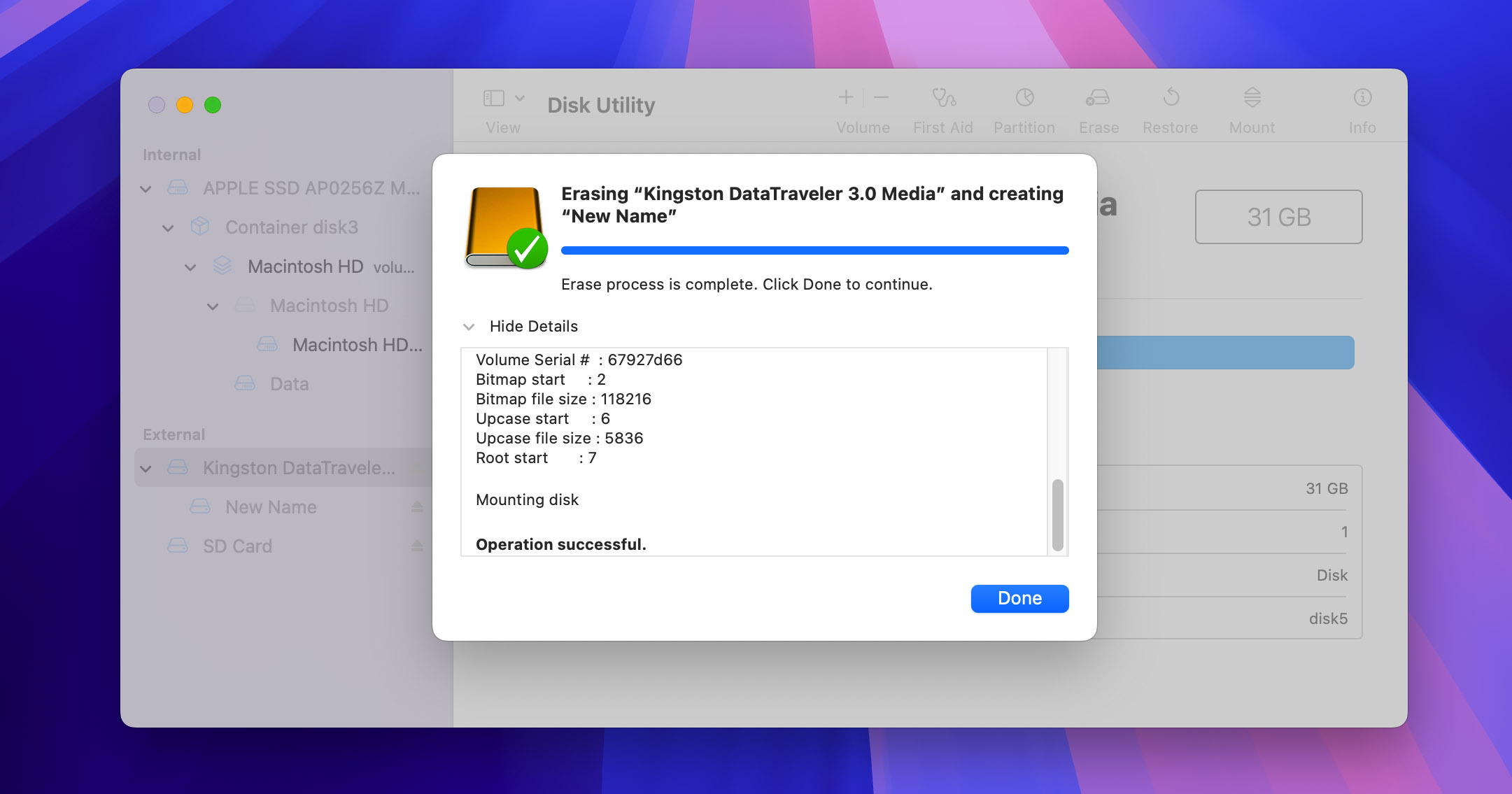Collapse the Macintosh HD volumes chevron
This screenshot has height=794, width=1512.
190,267
